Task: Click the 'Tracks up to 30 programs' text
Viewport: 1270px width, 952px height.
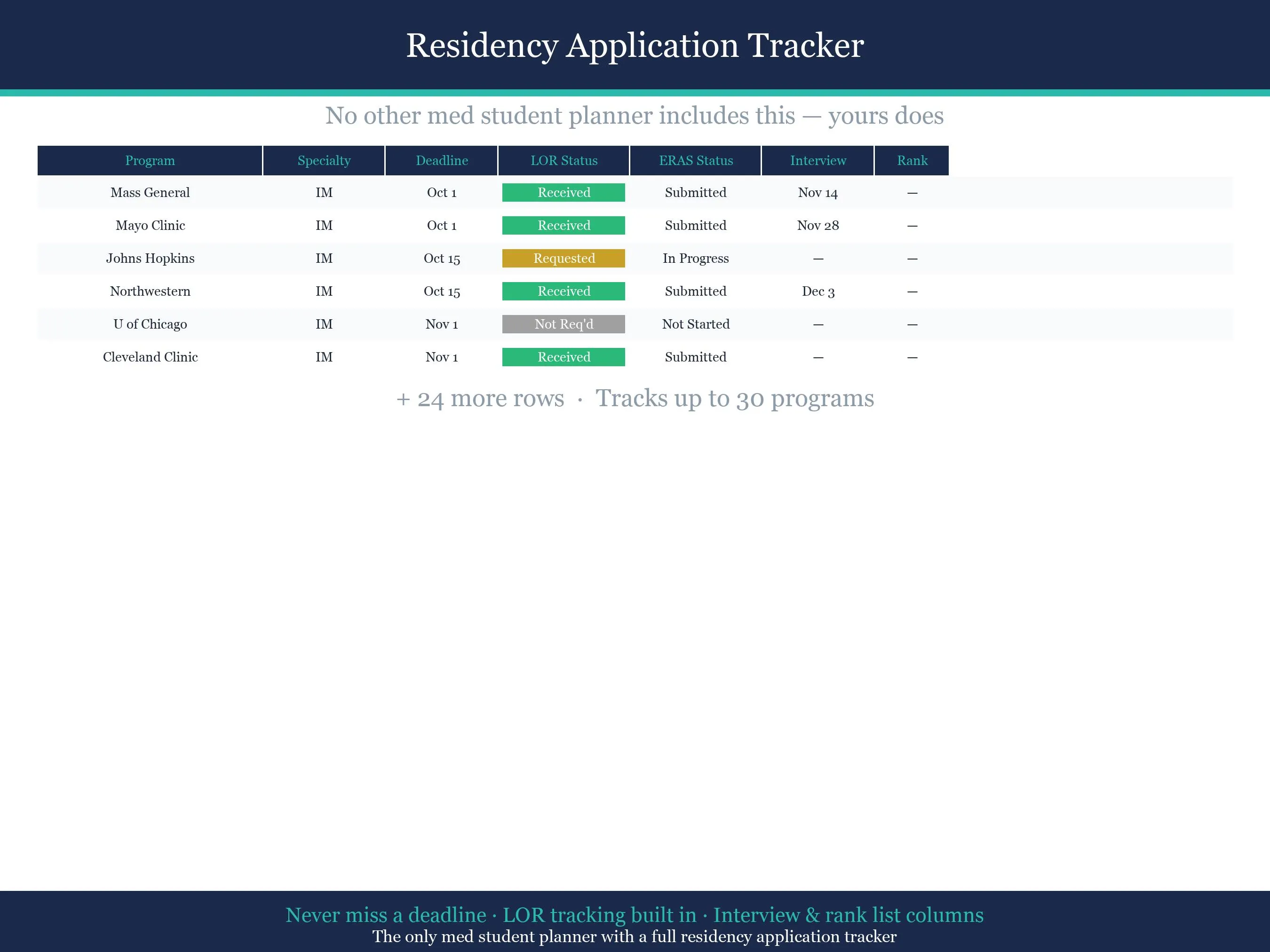Action: tap(735, 398)
